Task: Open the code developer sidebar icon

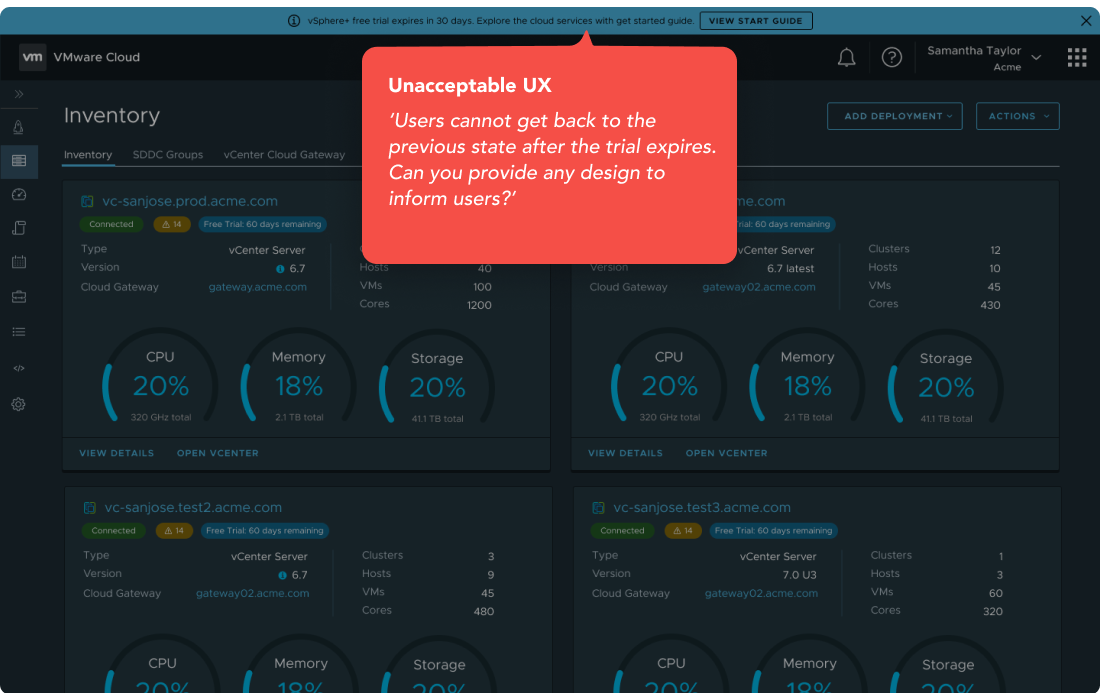Action: (19, 368)
